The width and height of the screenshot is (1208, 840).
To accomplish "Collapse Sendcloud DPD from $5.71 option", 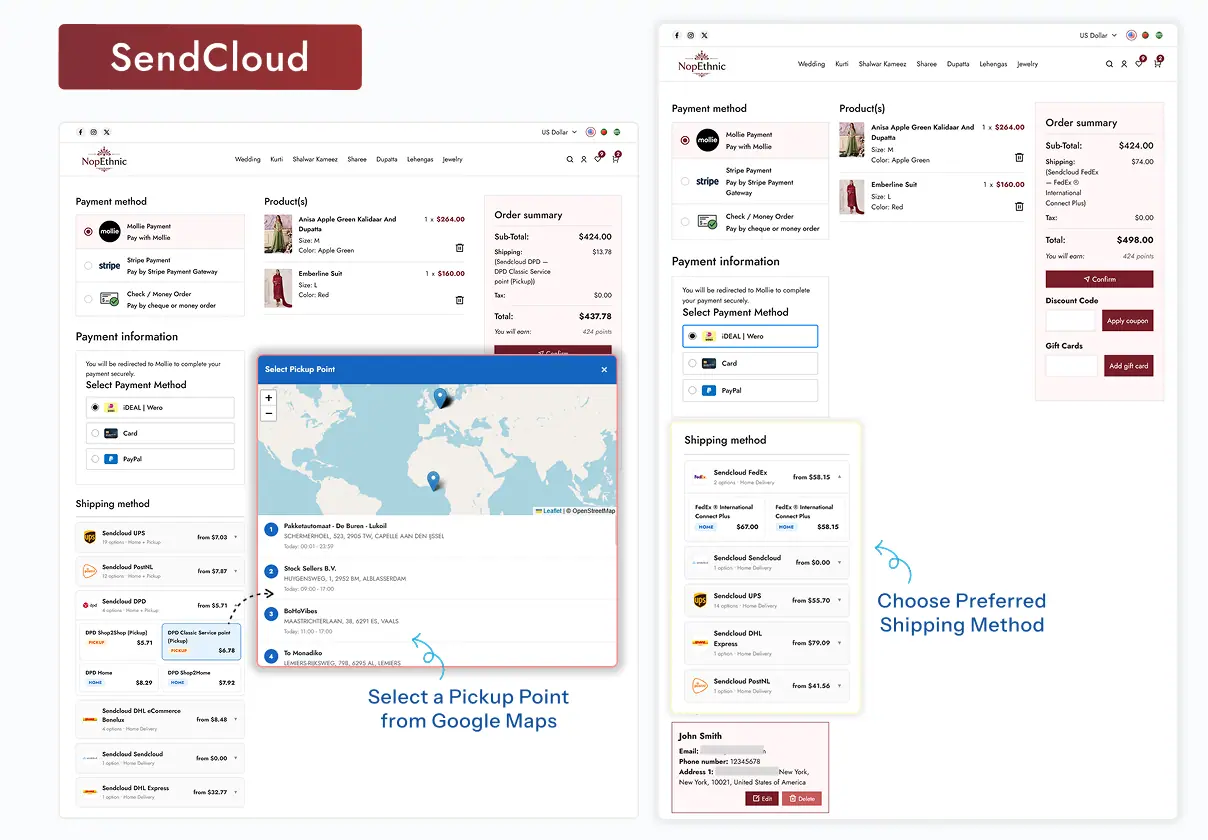I will pos(160,605).
